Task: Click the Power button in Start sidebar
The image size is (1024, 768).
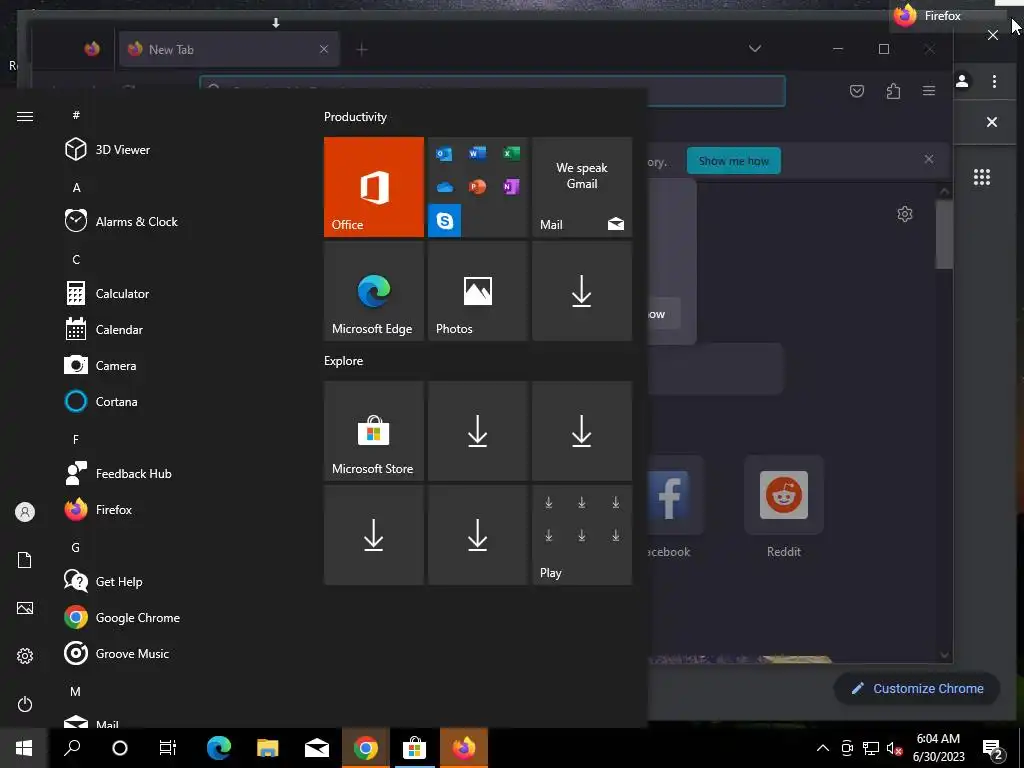Action: pyautogui.click(x=25, y=704)
